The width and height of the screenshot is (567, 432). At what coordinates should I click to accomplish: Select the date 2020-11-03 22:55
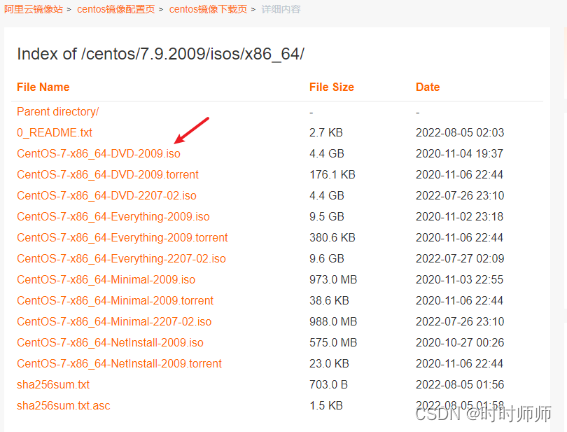tap(459, 279)
